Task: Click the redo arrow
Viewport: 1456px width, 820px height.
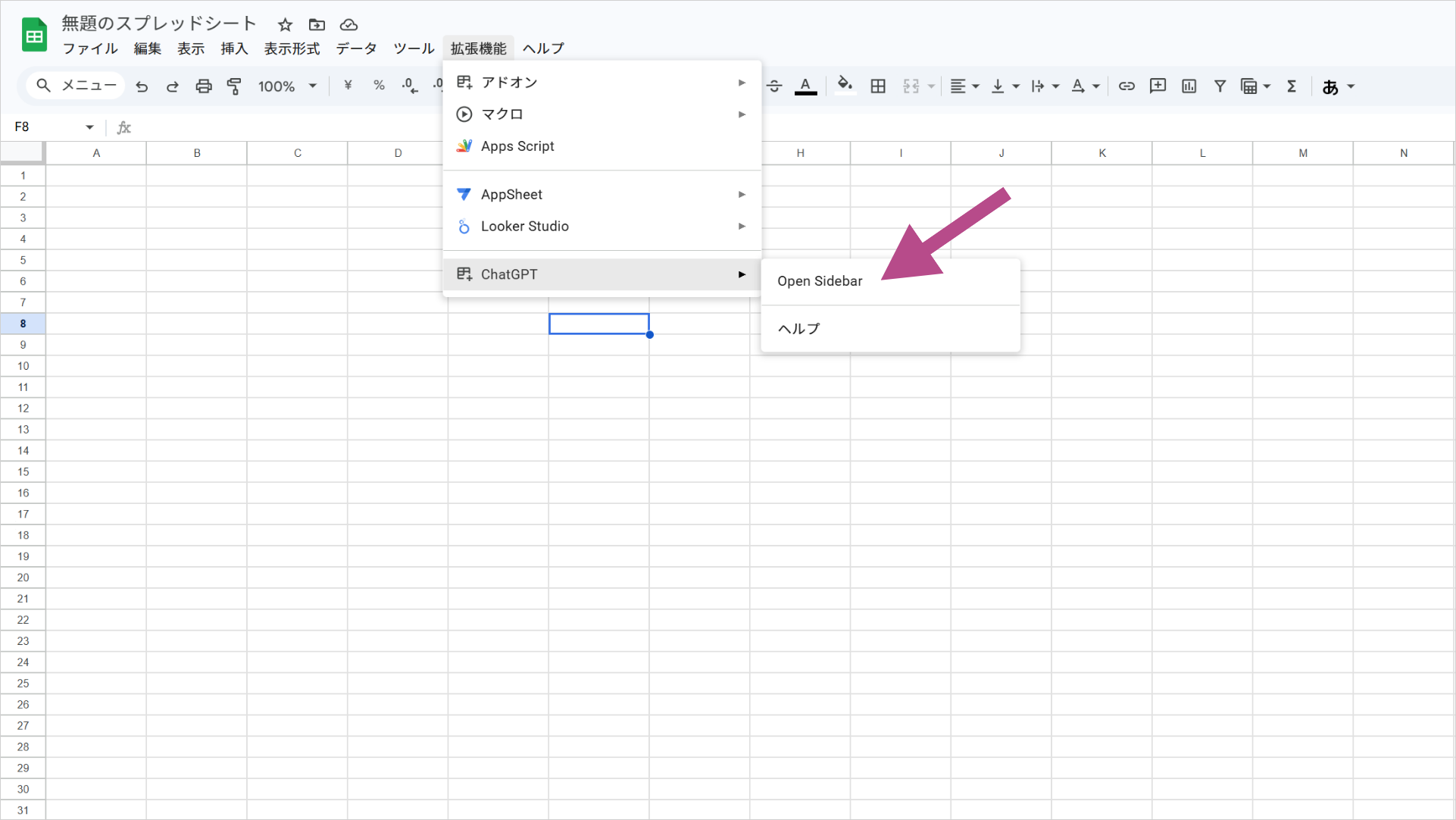Action: pyautogui.click(x=173, y=86)
